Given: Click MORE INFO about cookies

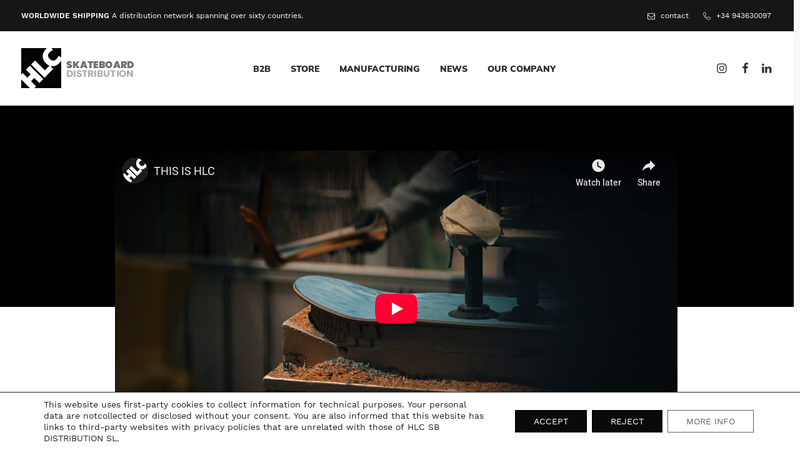Looking at the screenshot, I should click(x=710, y=421).
